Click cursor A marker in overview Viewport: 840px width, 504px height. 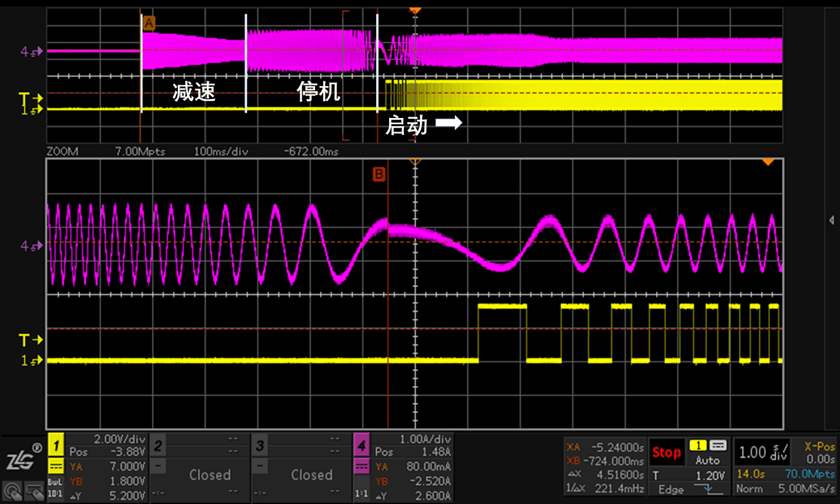[149, 22]
